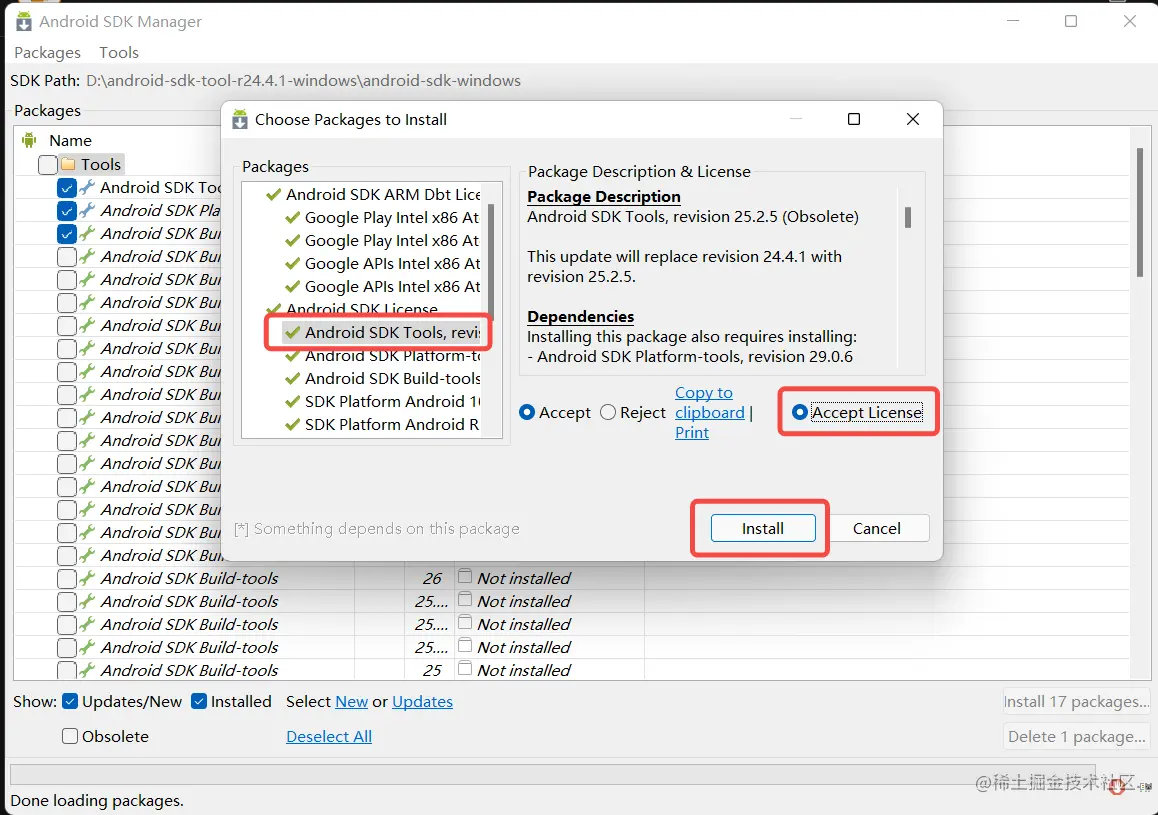Viewport: 1158px width, 815px height.
Task: Click the Dependencies heading
Action: [580, 316]
